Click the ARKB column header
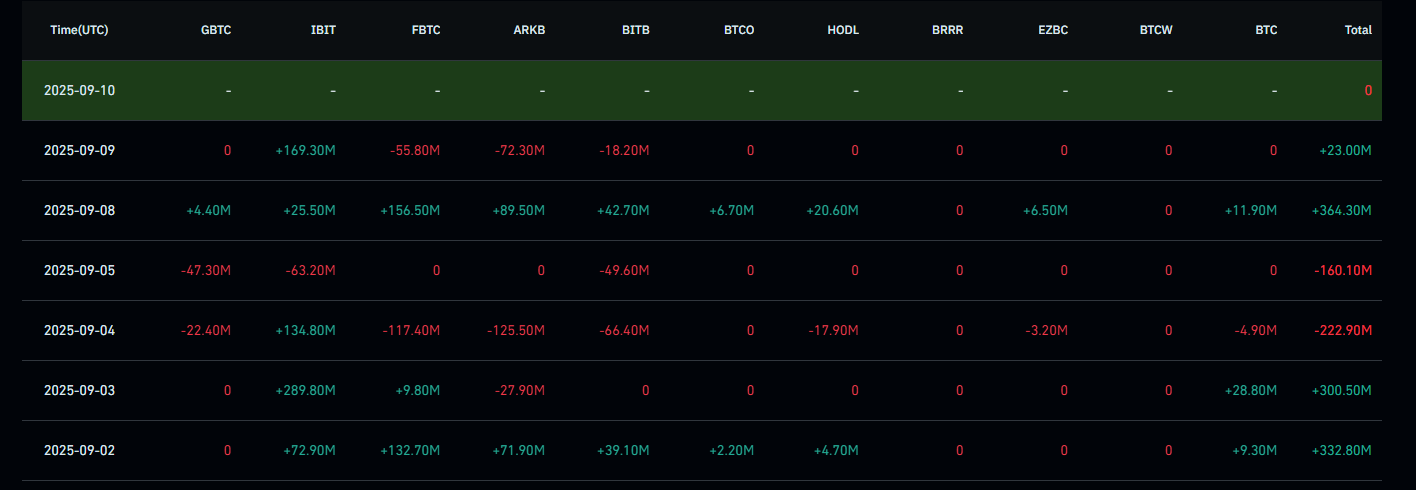This screenshot has width=1416, height=490. tap(528, 30)
